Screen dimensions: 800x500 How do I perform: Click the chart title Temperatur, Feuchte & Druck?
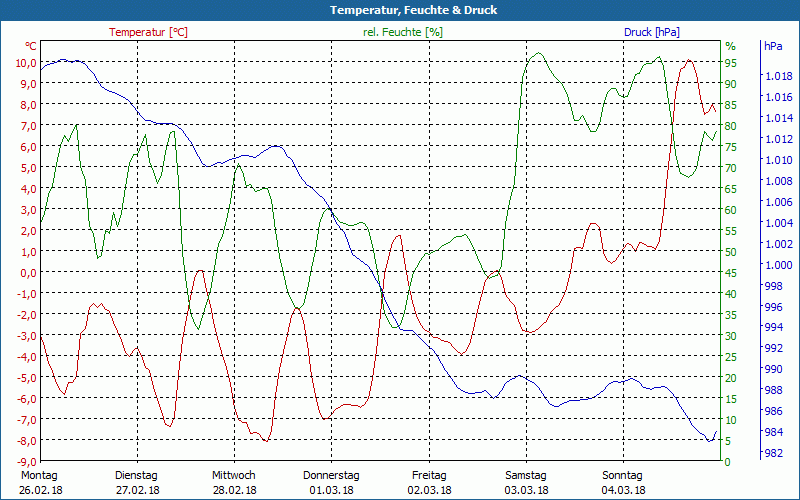399,10
